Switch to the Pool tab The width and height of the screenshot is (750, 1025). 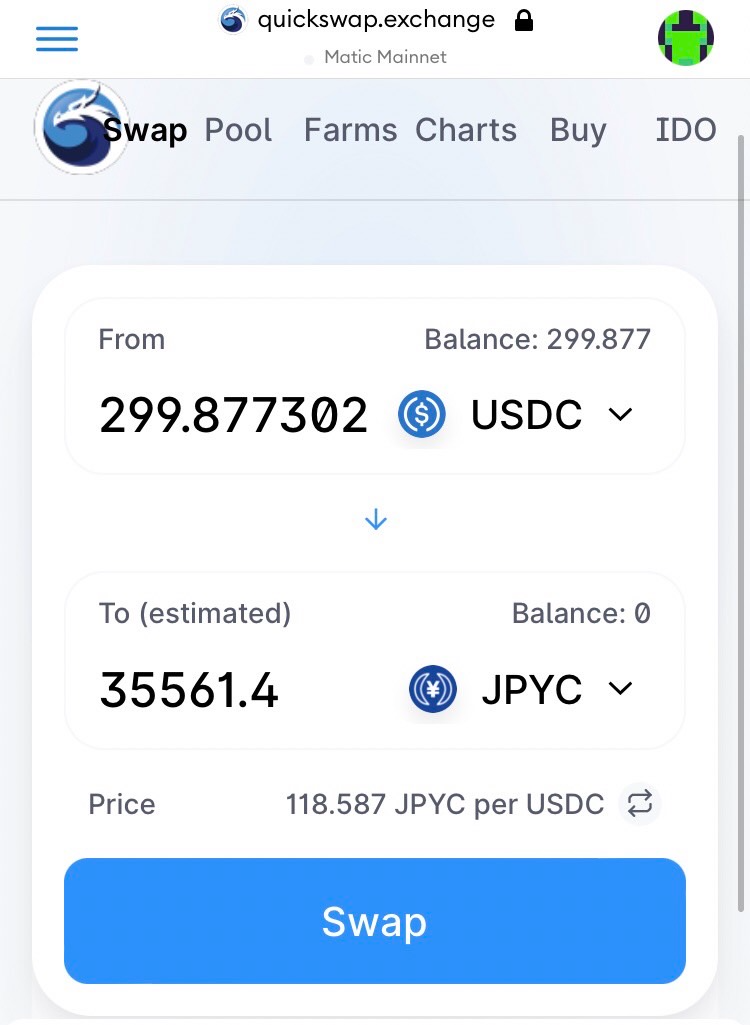[238, 129]
